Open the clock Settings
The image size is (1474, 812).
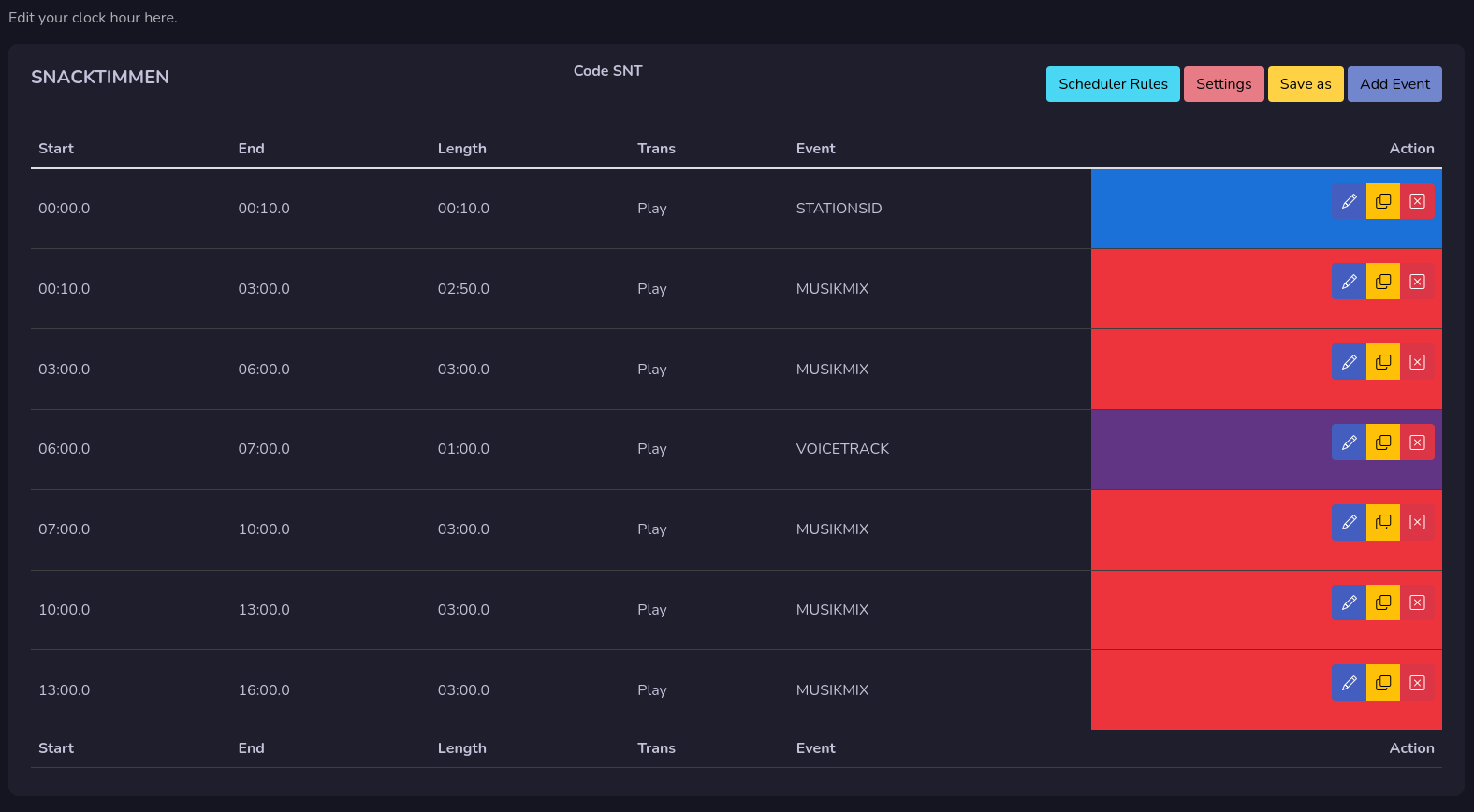click(1223, 84)
